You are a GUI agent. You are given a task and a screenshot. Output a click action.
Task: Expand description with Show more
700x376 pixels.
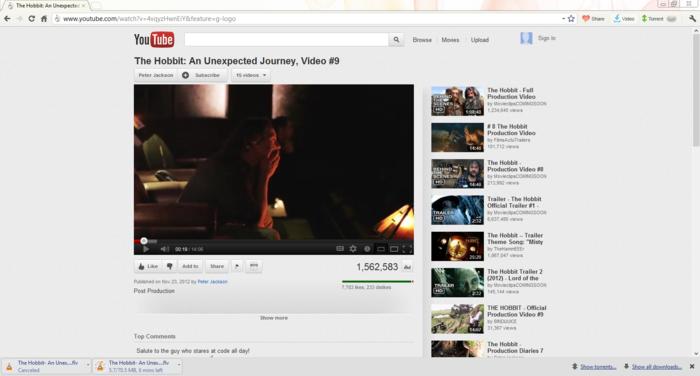click(274, 318)
